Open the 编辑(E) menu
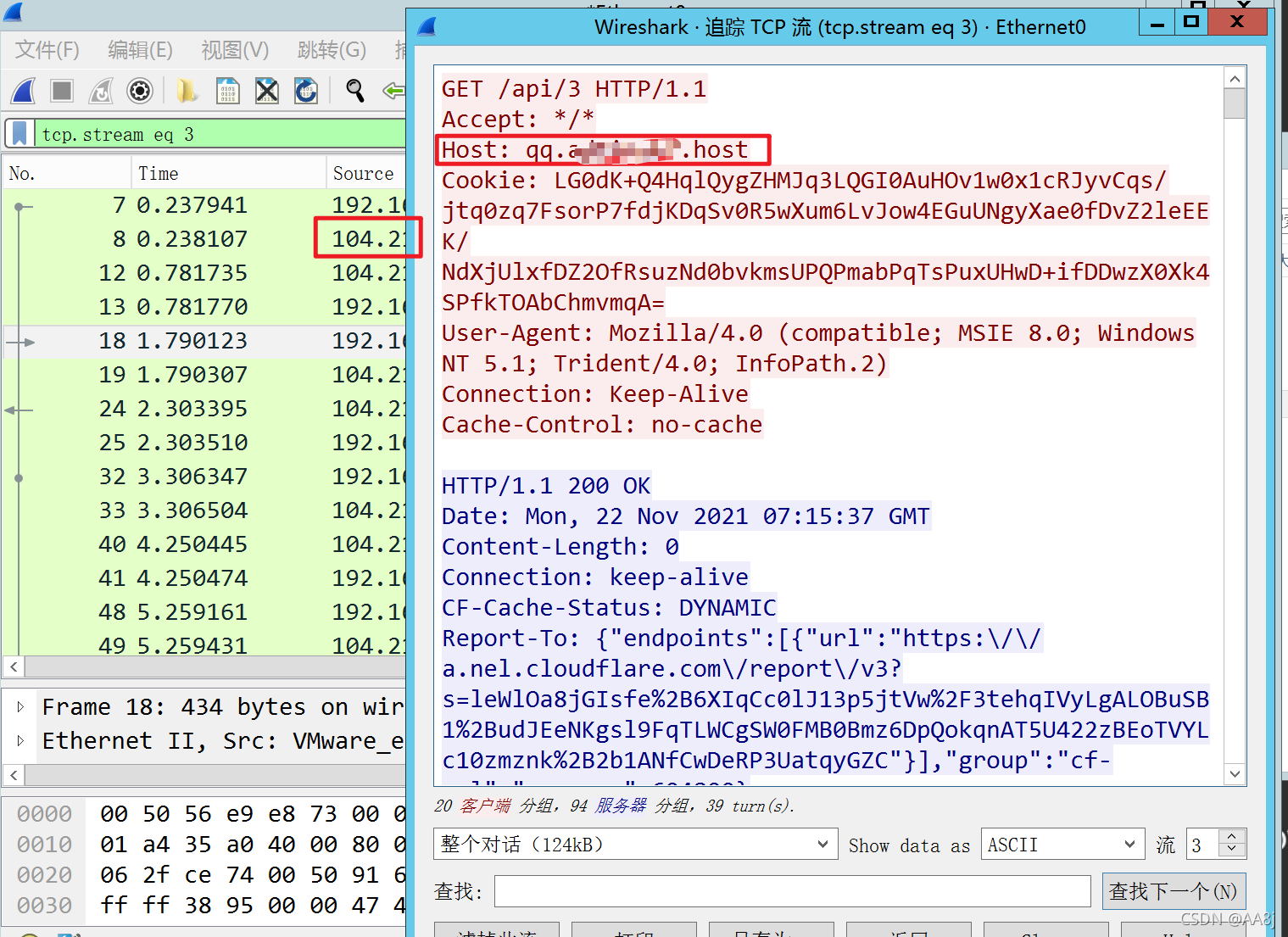1288x937 pixels. point(141,50)
